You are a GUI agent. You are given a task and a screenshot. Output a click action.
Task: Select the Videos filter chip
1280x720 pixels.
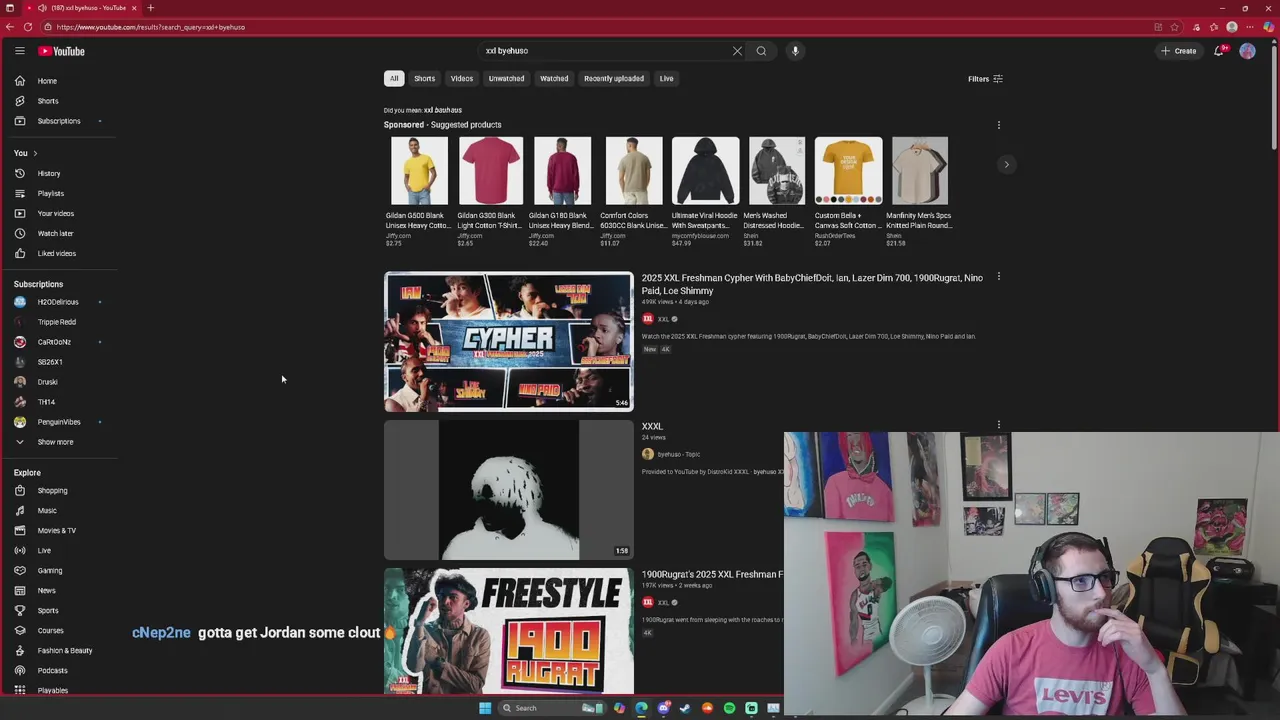[461, 78]
